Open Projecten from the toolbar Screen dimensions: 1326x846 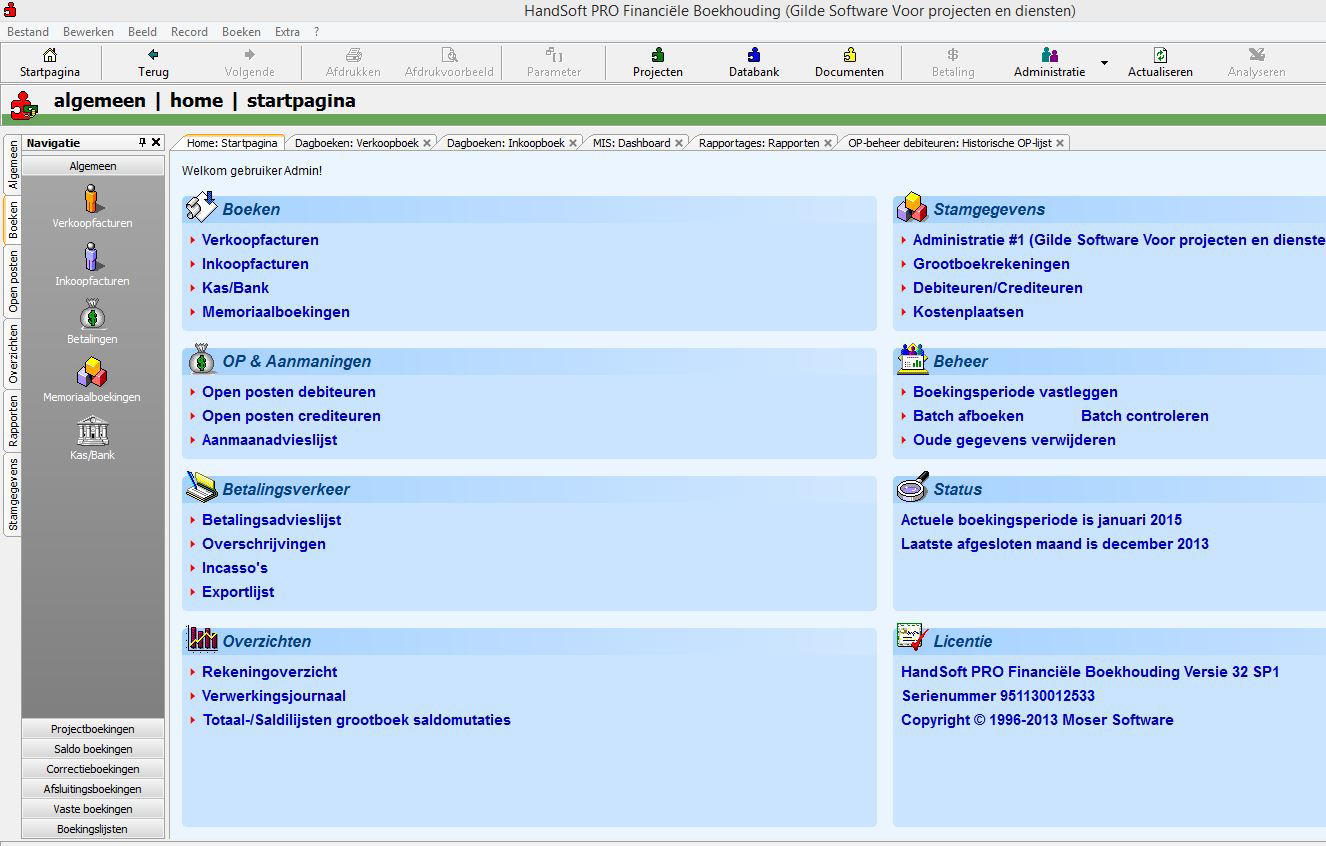tap(657, 62)
